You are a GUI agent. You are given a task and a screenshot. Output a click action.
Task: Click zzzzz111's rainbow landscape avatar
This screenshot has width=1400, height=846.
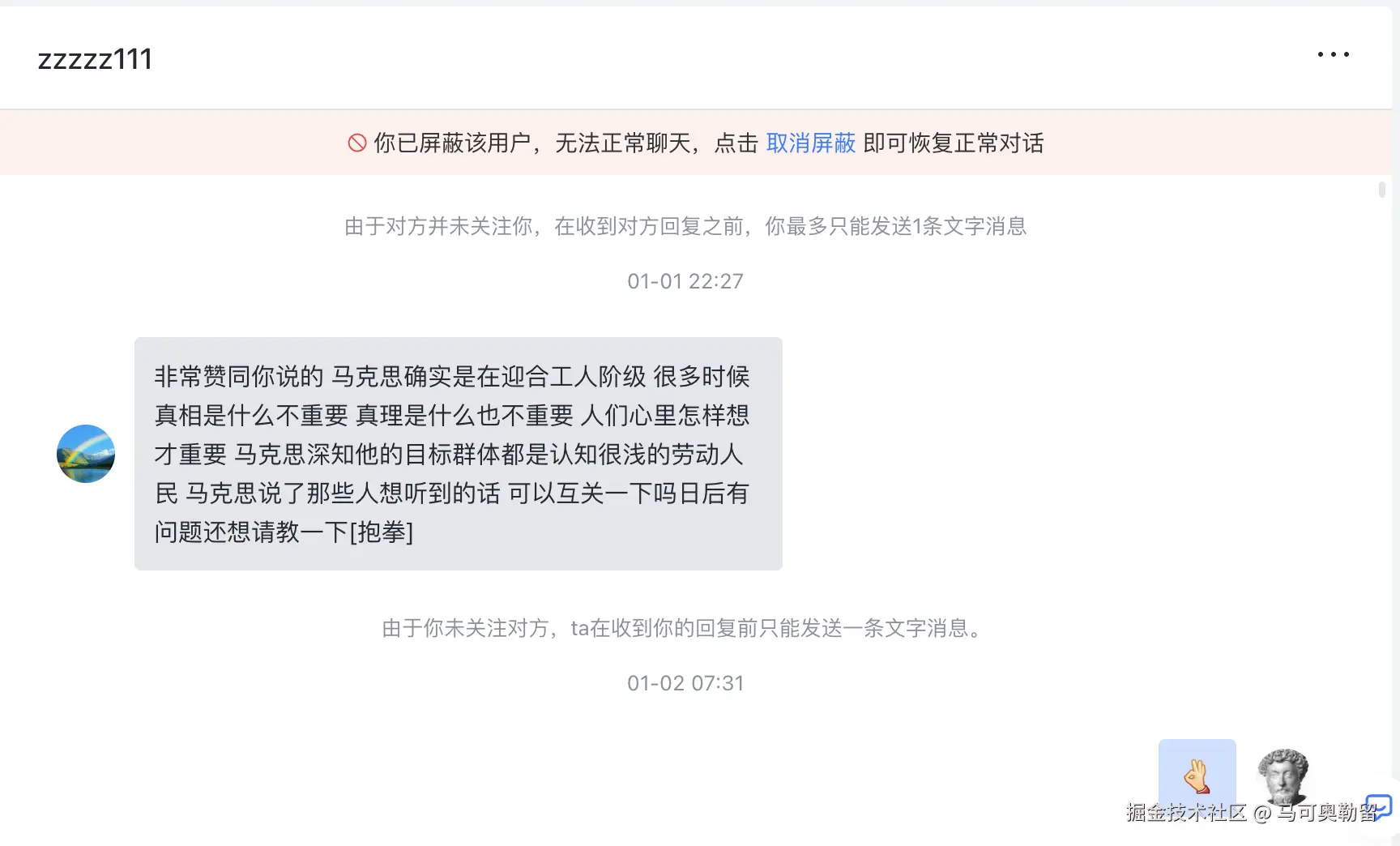point(86,454)
